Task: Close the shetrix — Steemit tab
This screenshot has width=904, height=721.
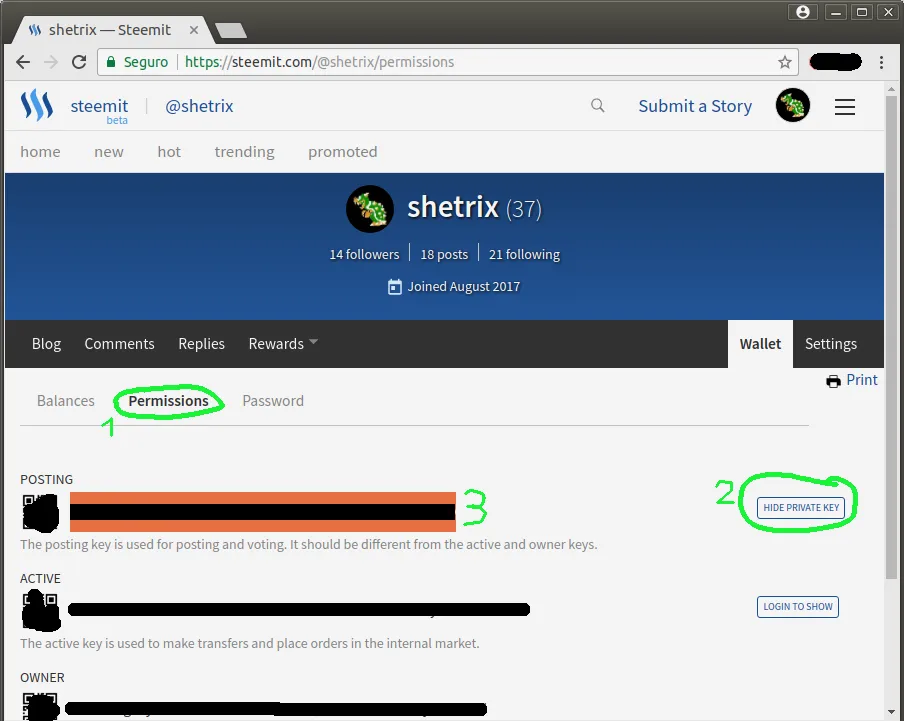Action: click(x=194, y=30)
